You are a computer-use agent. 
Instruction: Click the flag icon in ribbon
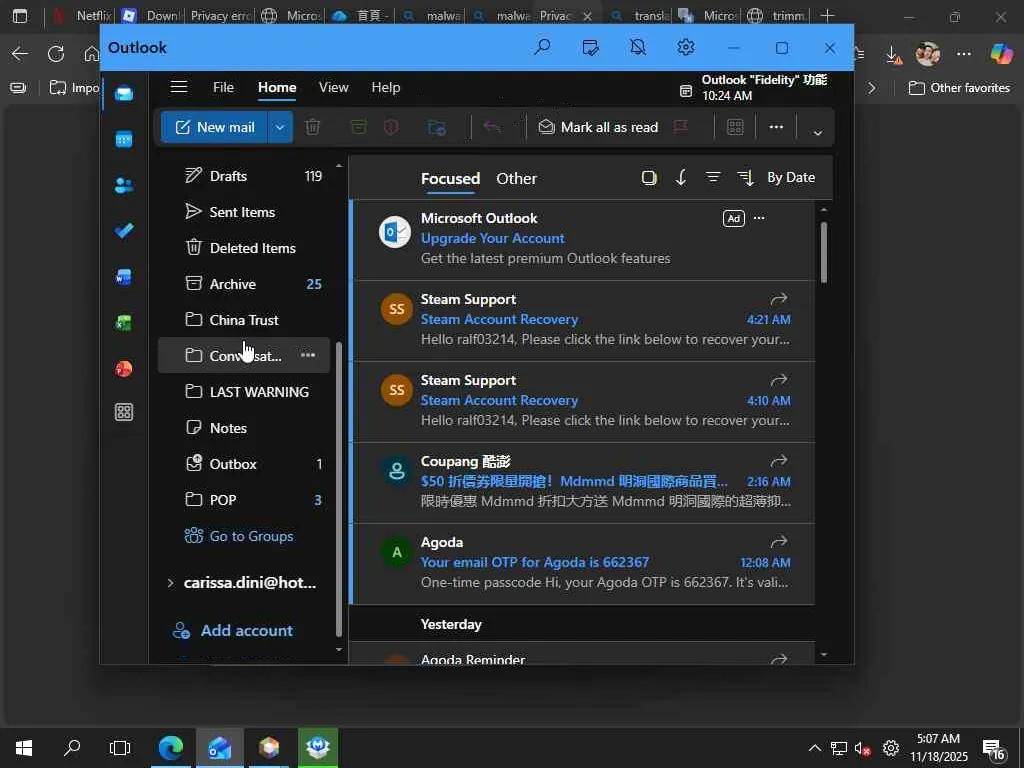click(x=681, y=127)
